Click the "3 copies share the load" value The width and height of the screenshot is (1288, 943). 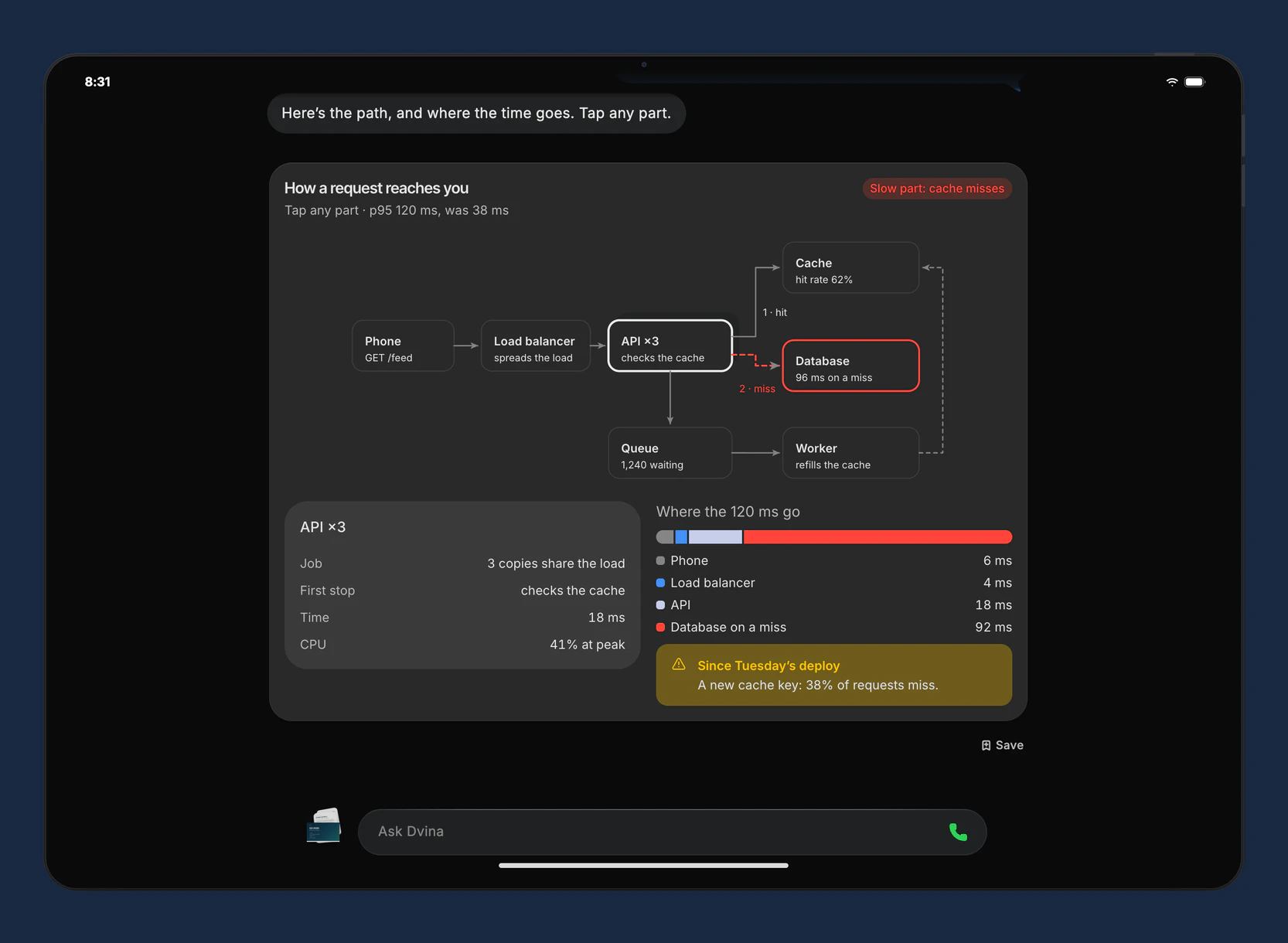click(x=556, y=563)
